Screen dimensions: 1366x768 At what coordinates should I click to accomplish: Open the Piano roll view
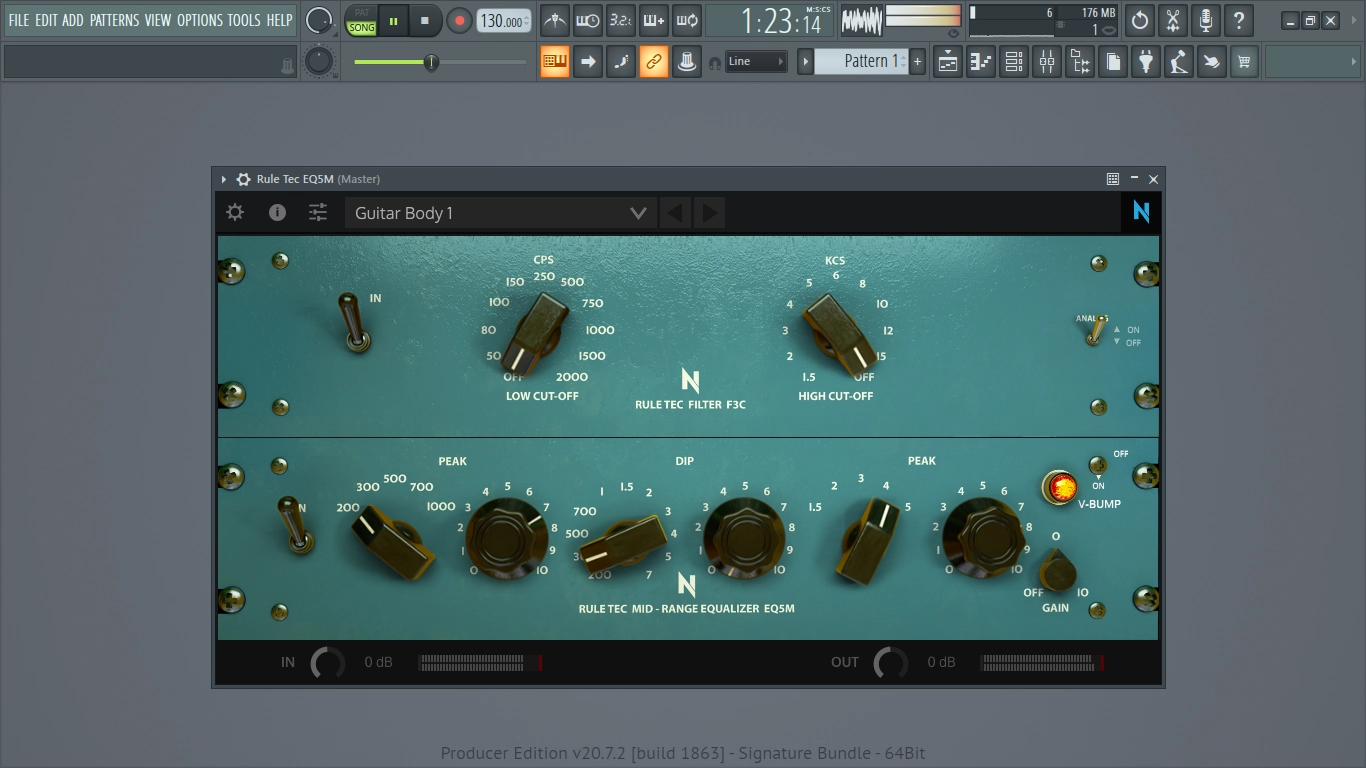coord(981,62)
